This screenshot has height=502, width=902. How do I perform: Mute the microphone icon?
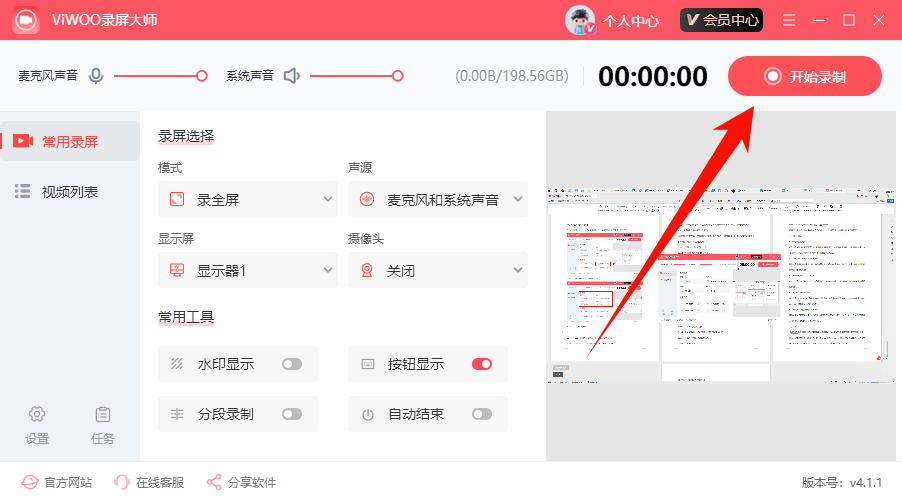[96, 76]
